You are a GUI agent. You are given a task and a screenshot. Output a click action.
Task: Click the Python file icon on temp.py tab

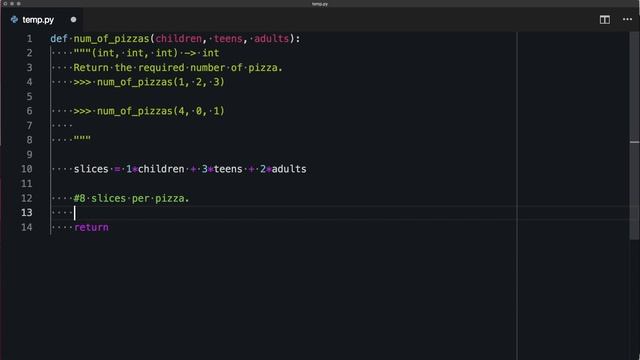pyautogui.click(x=14, y=20)
